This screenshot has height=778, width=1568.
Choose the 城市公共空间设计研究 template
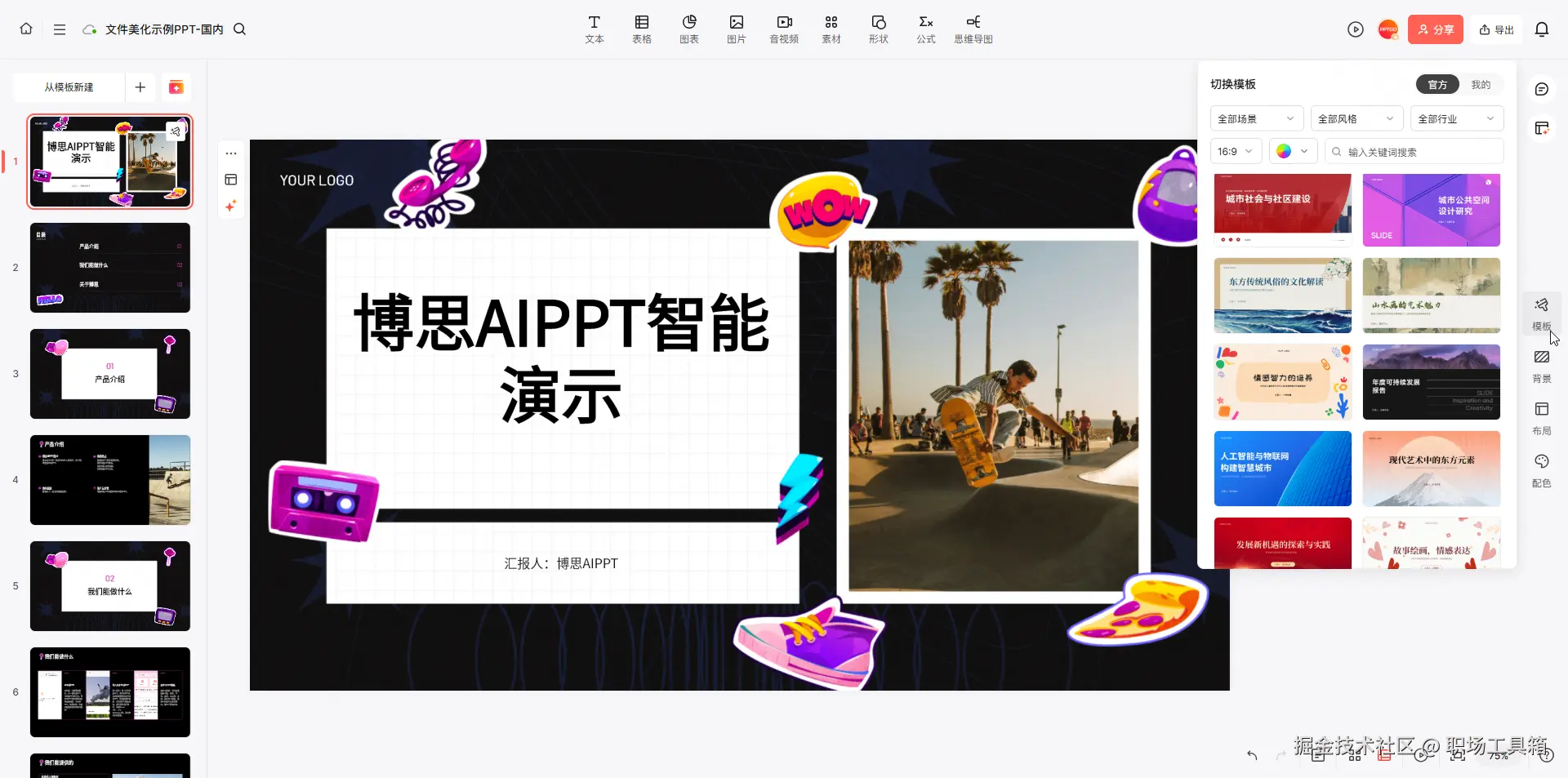click(x=1432, y=210)
